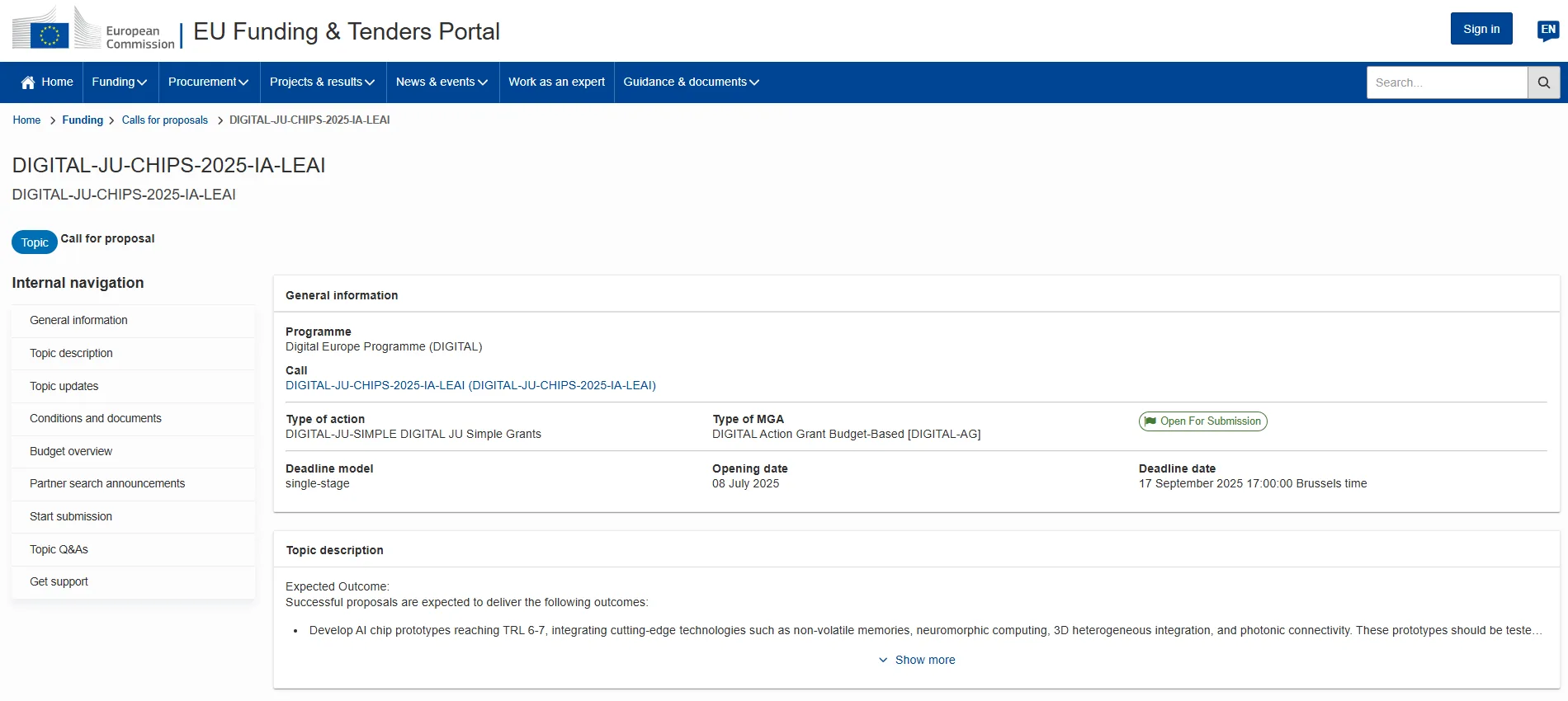The height and width of the screenshot is (701, 1568).
Task: Expand News & events menu
Action: 442,82
